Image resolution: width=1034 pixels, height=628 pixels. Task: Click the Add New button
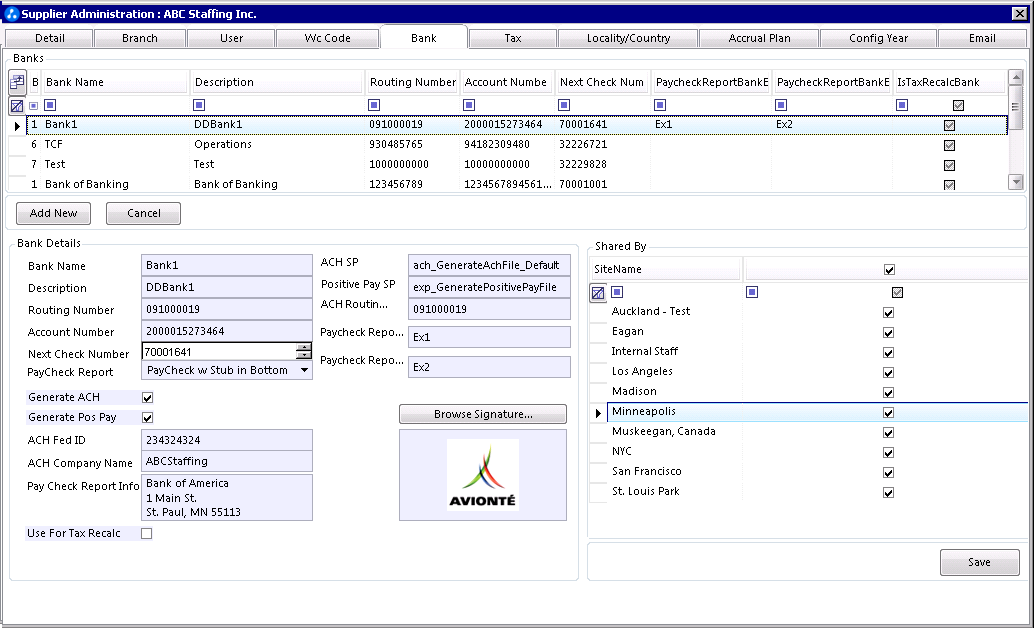[x=53, y=213]
